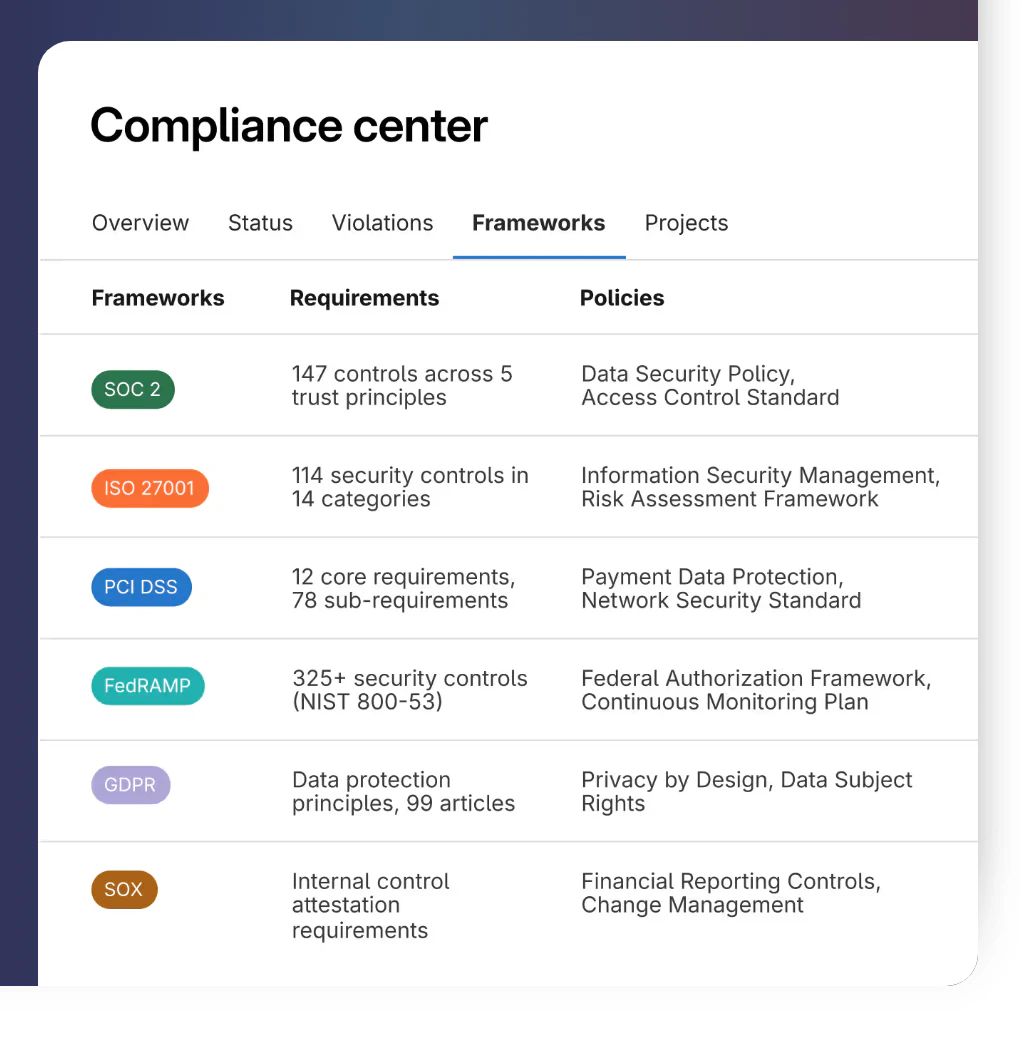Go to the Violations tab
This screenshot has height=1060, width=1036.
[x=382, y=223]
